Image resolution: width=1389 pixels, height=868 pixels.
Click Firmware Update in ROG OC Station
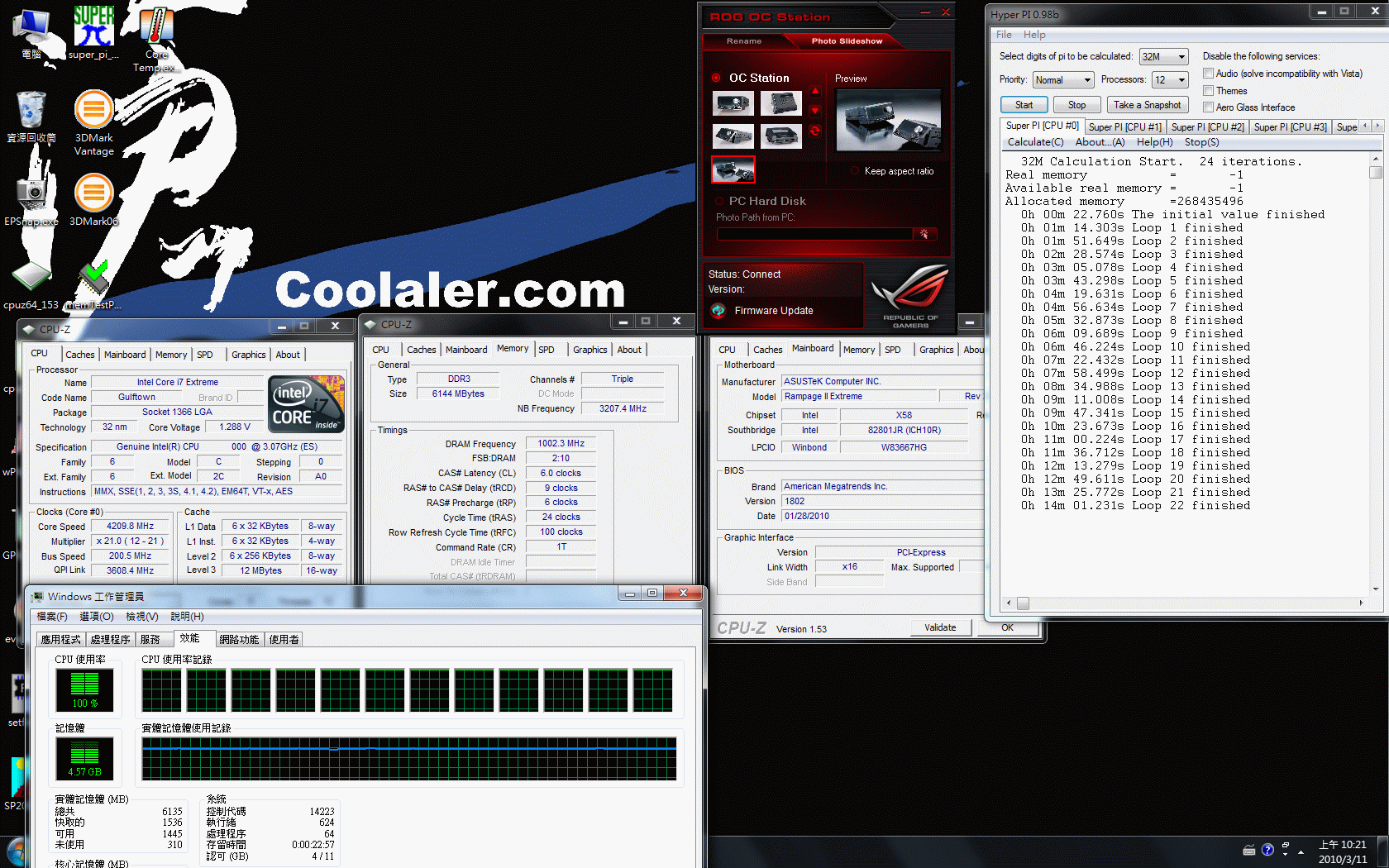[x=774, y=311]
